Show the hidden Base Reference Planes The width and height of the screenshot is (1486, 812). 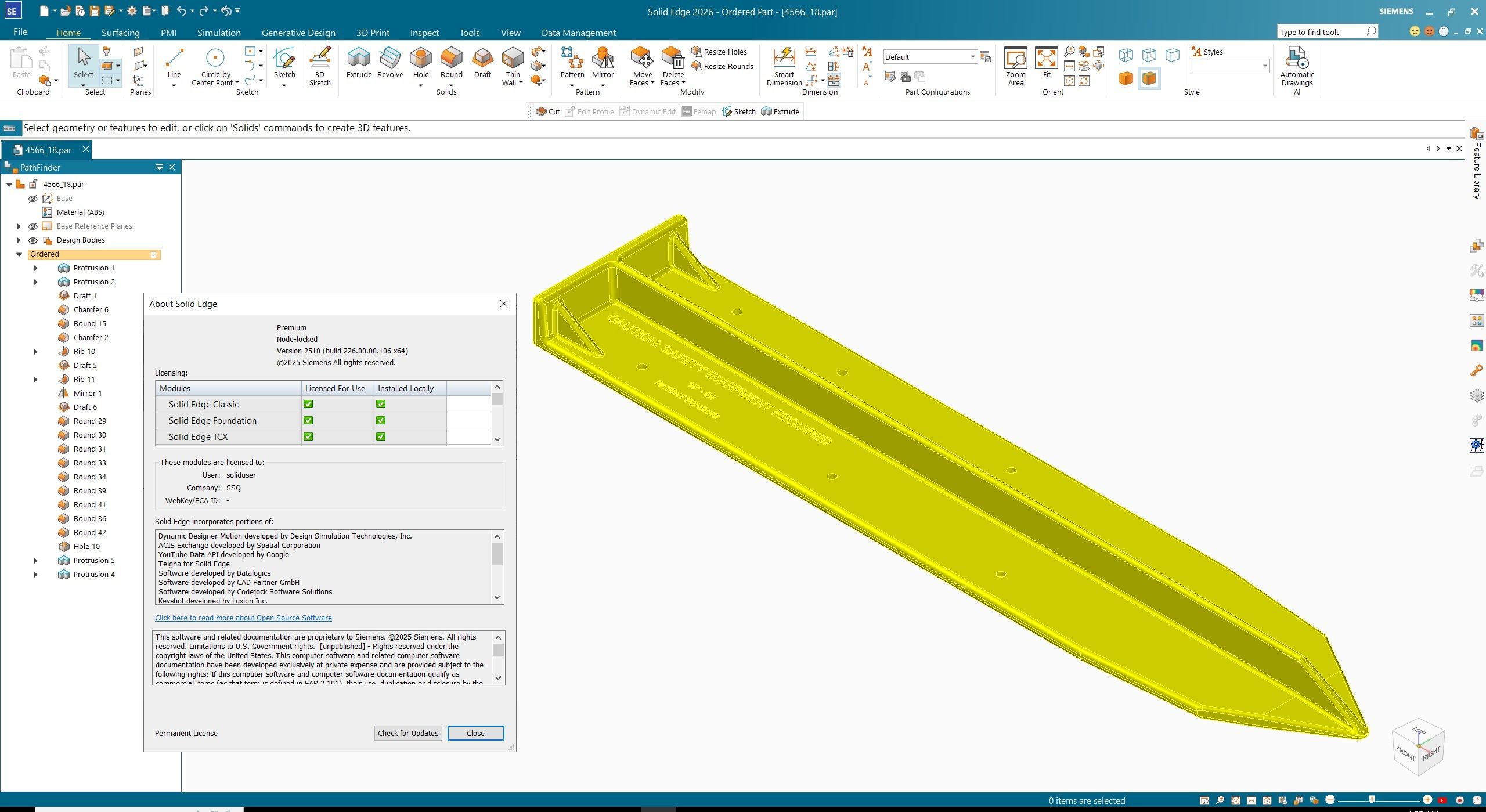33,226
